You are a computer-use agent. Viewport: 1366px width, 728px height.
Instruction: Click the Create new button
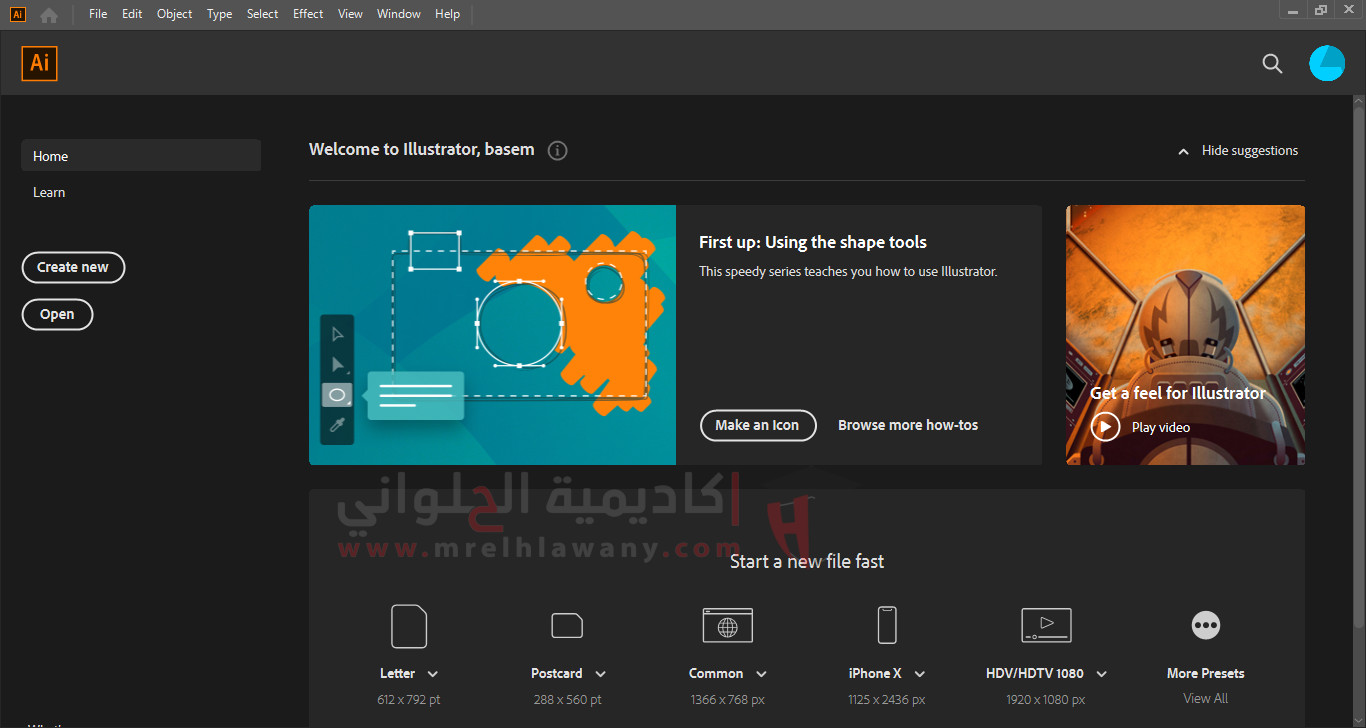[x=73, y=267]
